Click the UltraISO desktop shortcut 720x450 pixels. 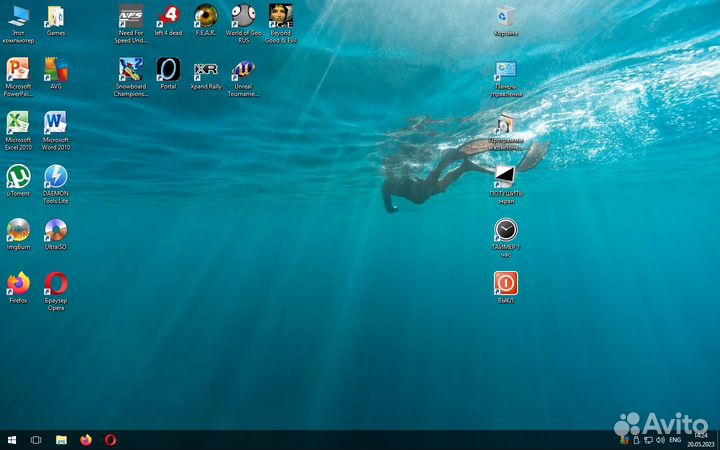pos(56,230)
